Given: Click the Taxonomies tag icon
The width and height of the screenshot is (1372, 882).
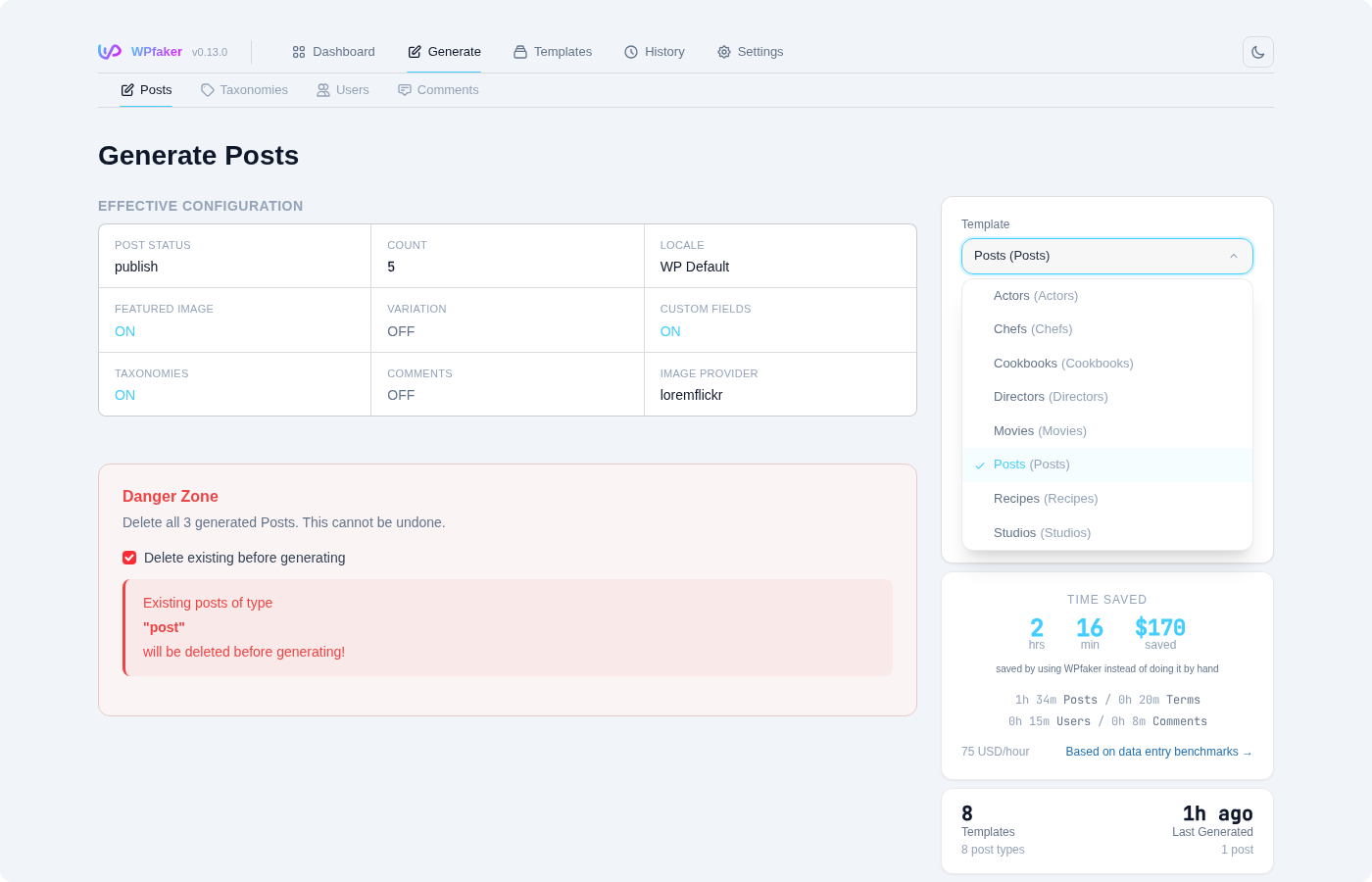Looking at the screenshot, I should pyautogui.click(x=207, y=89).
